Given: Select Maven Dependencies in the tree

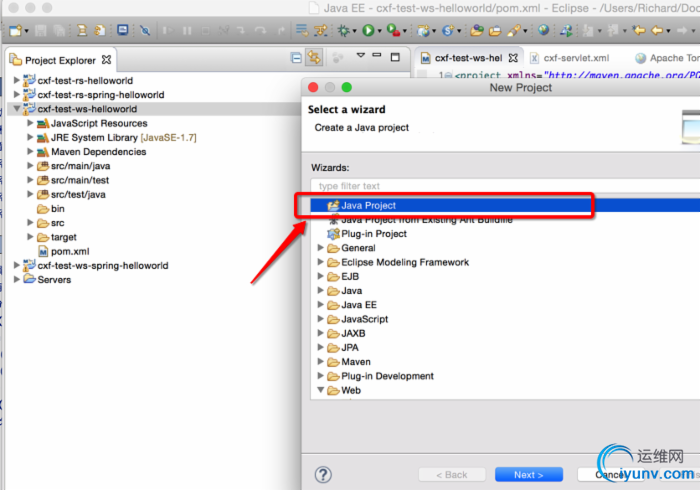Looking at the screenshot, I should click(99, 152).
